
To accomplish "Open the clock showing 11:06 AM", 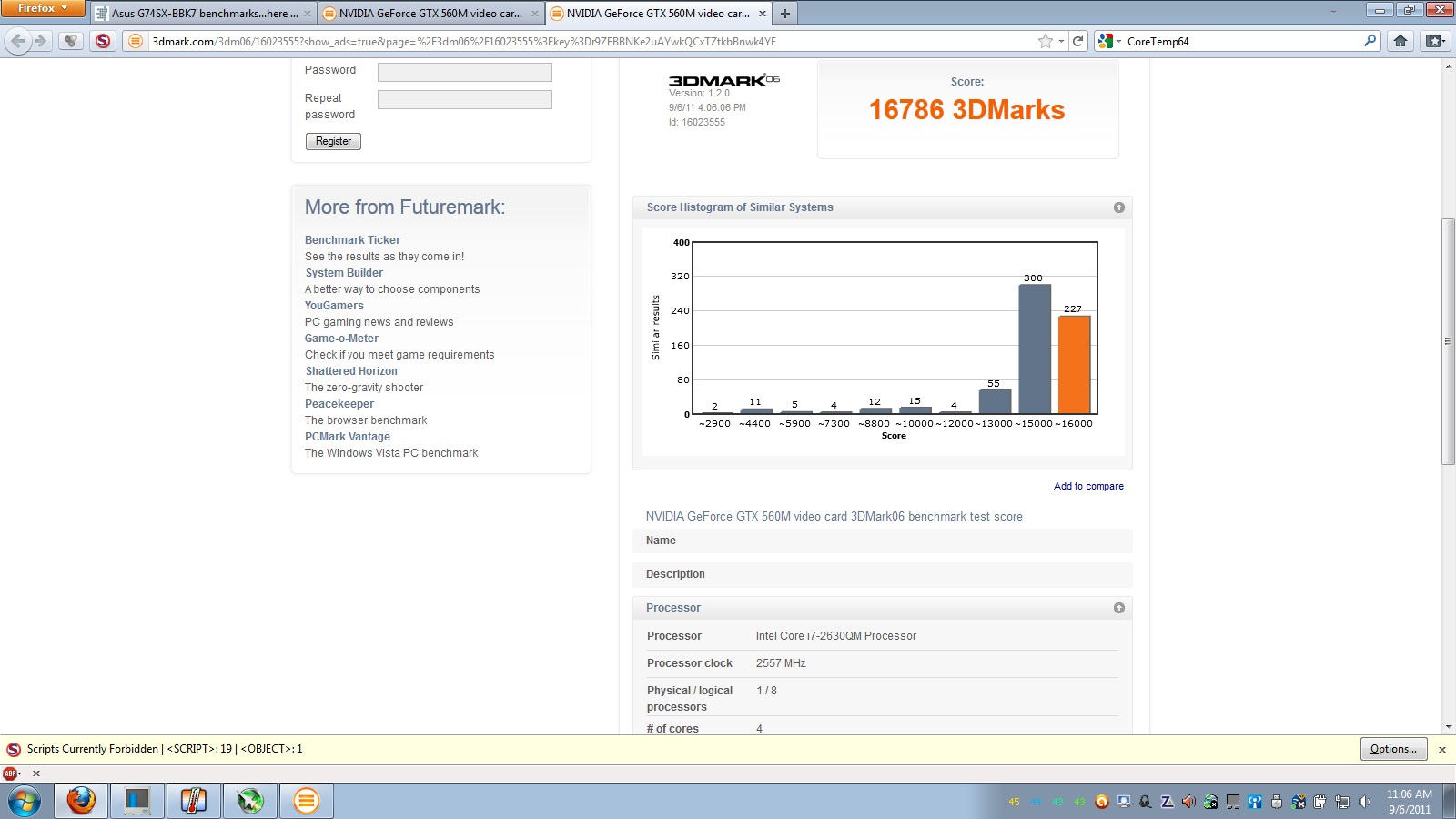I will pyautogui.click(x=1409, y=802).
